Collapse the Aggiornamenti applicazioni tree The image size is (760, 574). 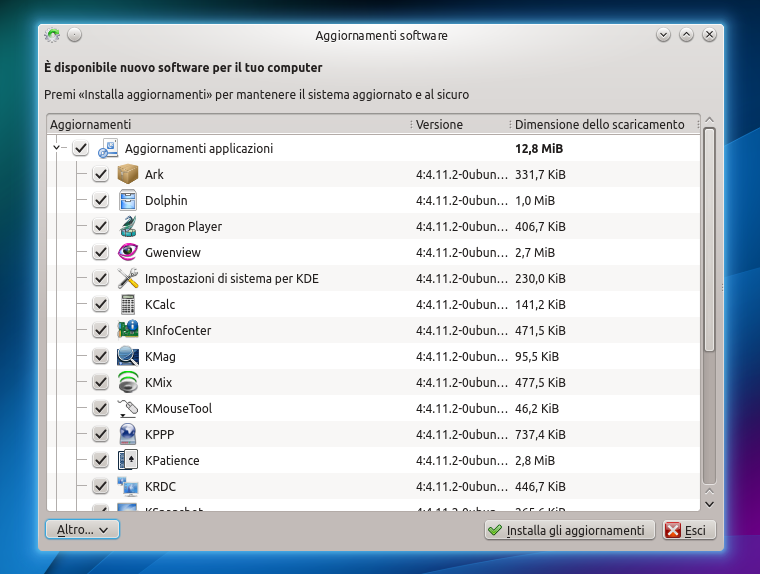pyautogui.click(x=57, y=147)
